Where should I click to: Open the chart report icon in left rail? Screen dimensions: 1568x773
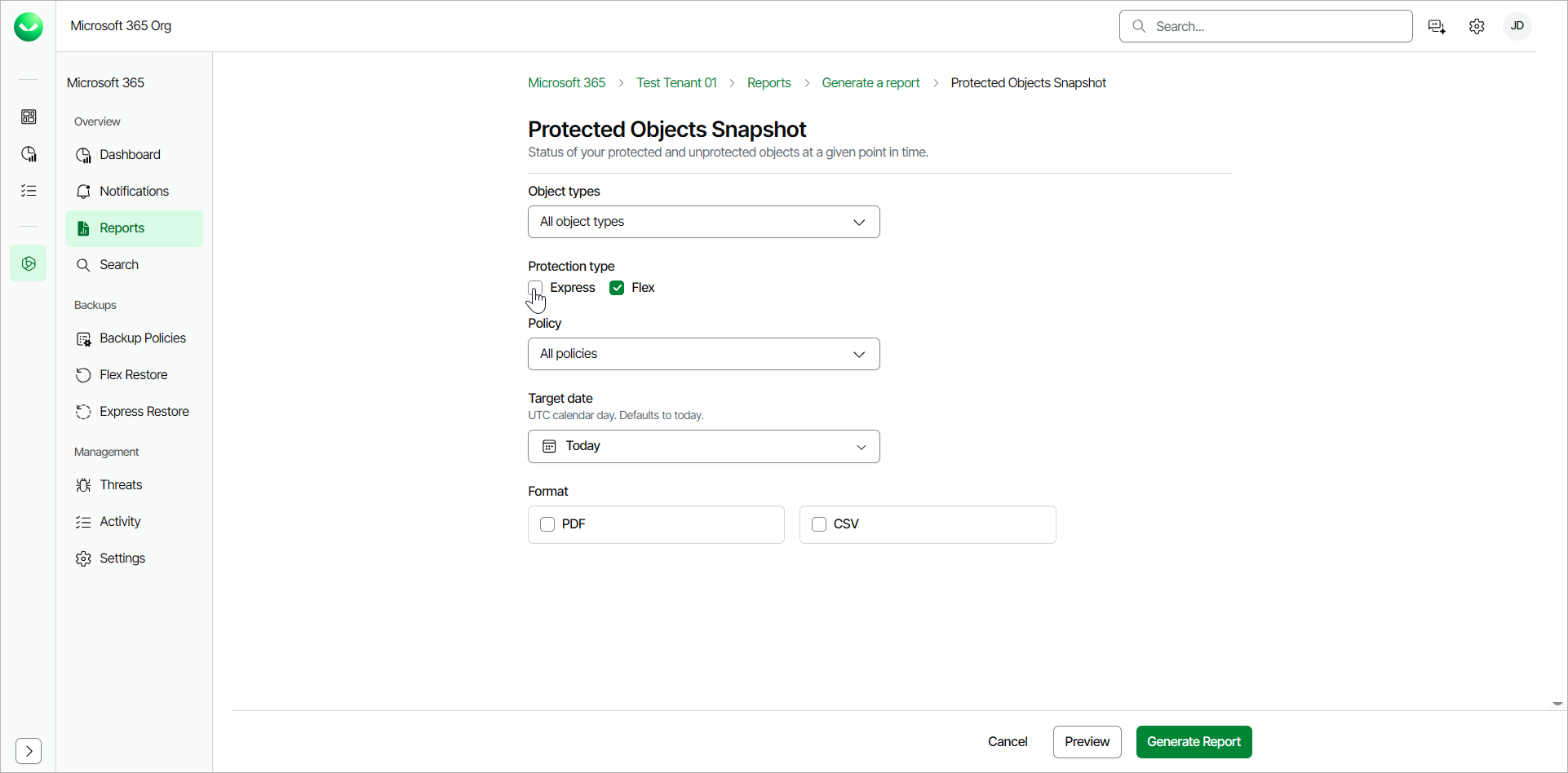tap(29, 154)
